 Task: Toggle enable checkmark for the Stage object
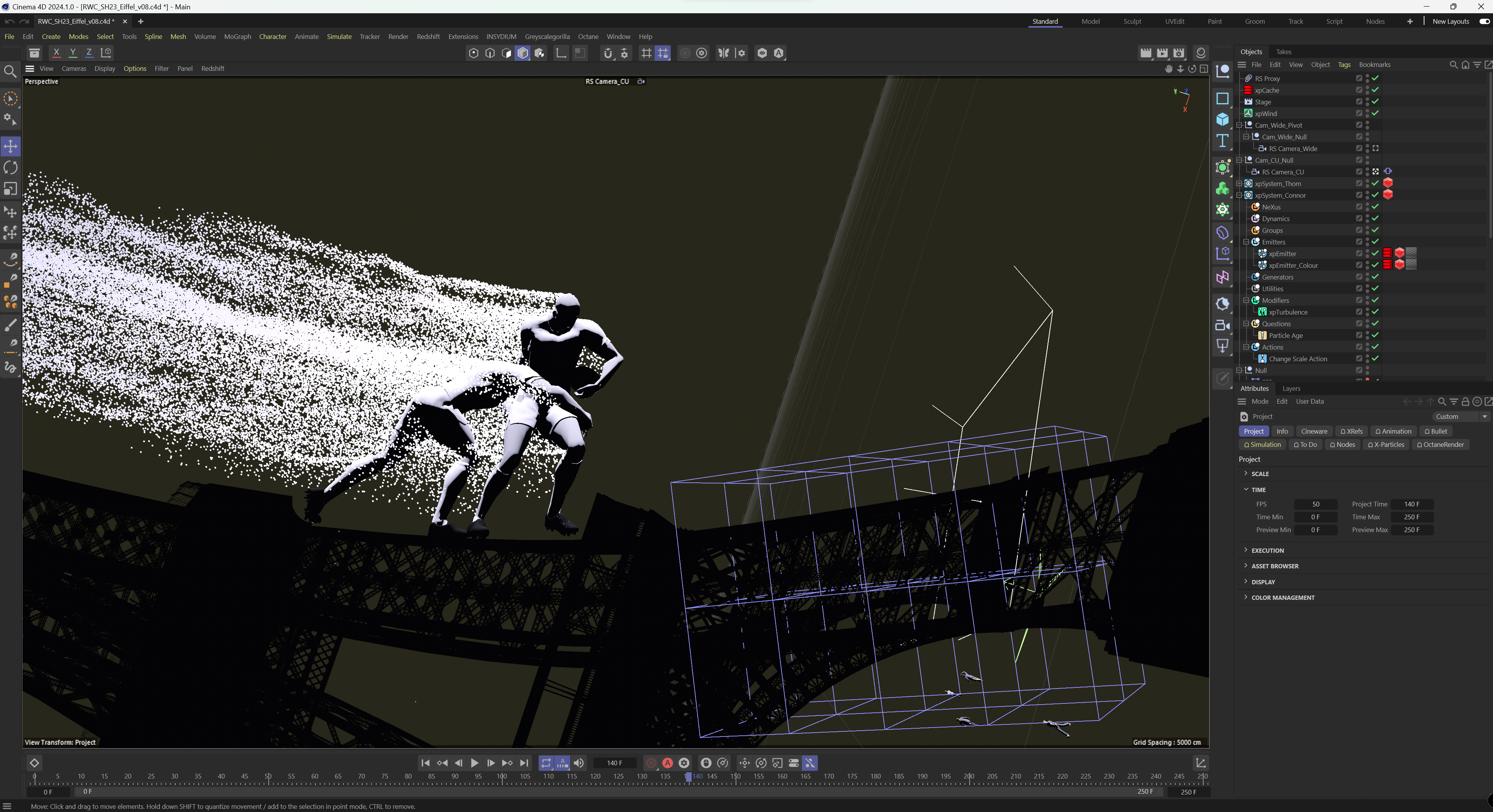(1375, 101)
